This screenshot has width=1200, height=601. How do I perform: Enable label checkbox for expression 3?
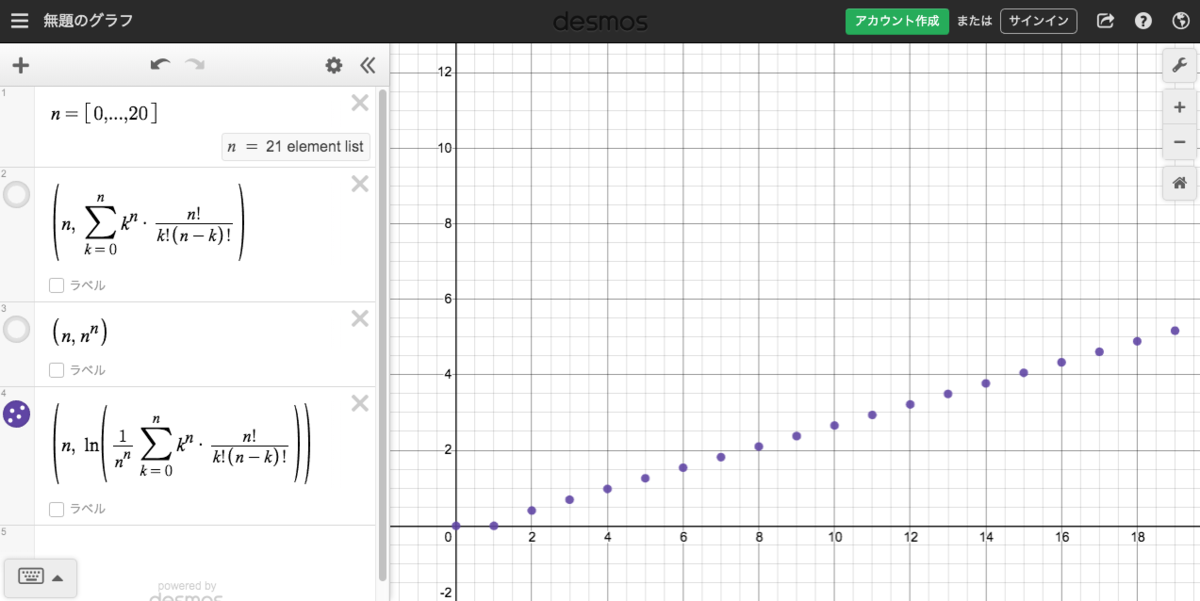pos(57,370)
